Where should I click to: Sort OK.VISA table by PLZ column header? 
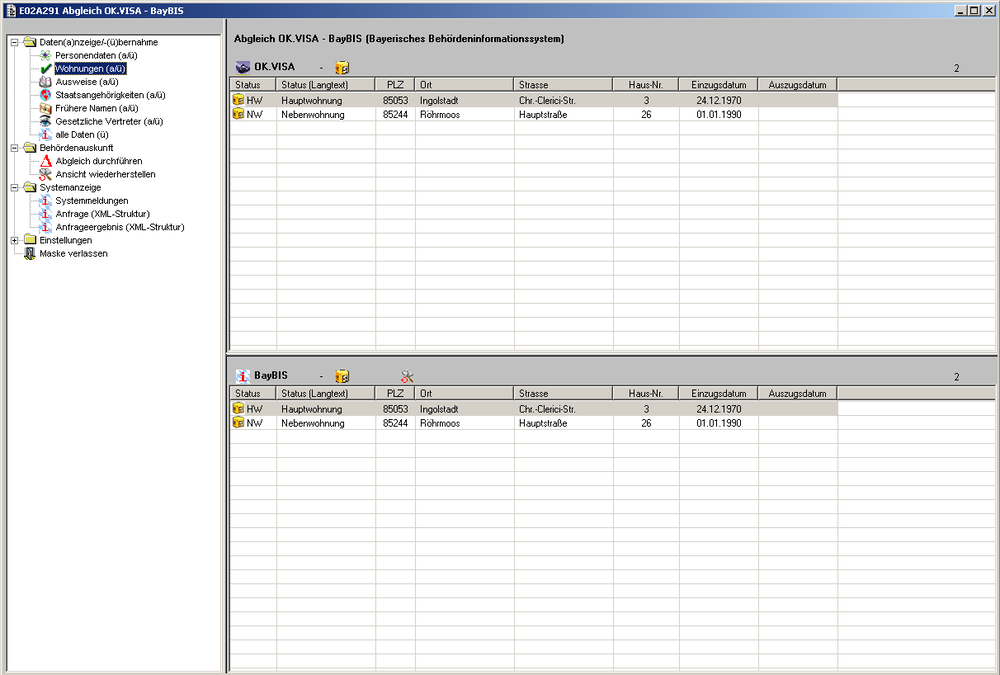pyautogui.click(x=394, y=85)
